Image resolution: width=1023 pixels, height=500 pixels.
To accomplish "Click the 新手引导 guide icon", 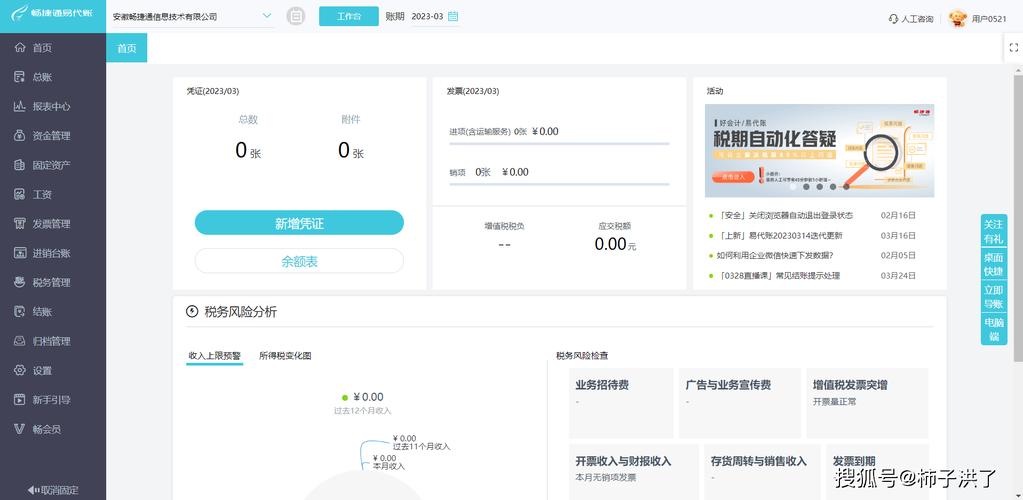I will (20, 400).
